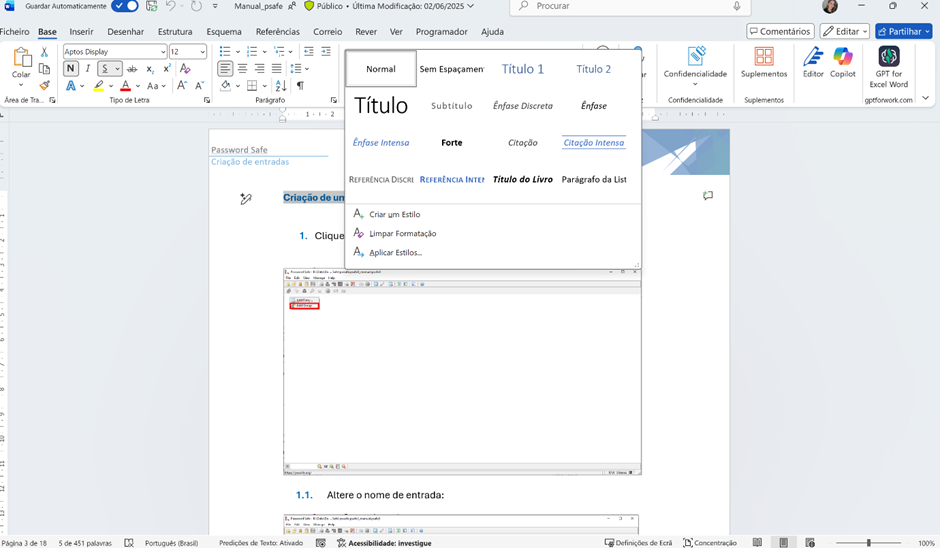Click the zoom slider in status bar
The image size is (940, 548).
click(868, 542)
